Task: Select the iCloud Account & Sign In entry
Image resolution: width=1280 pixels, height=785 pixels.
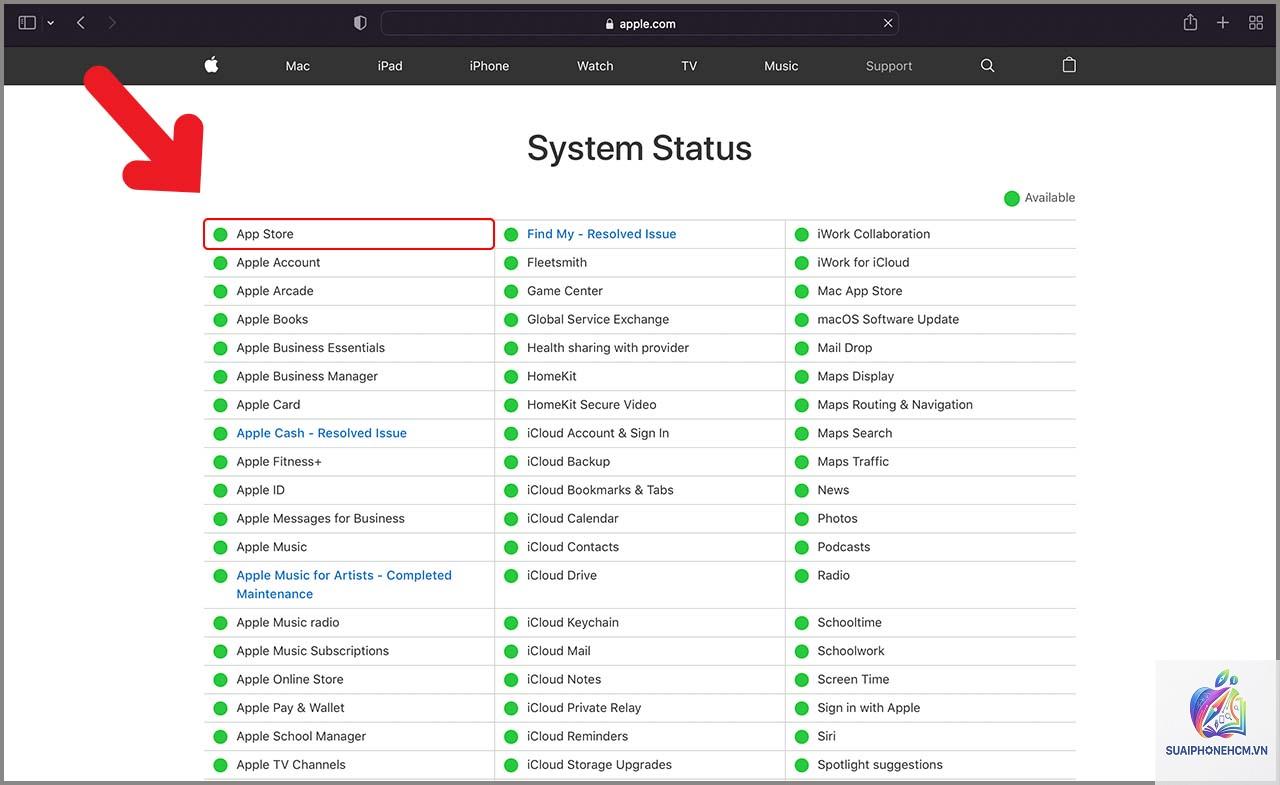Action: [598, 433]
